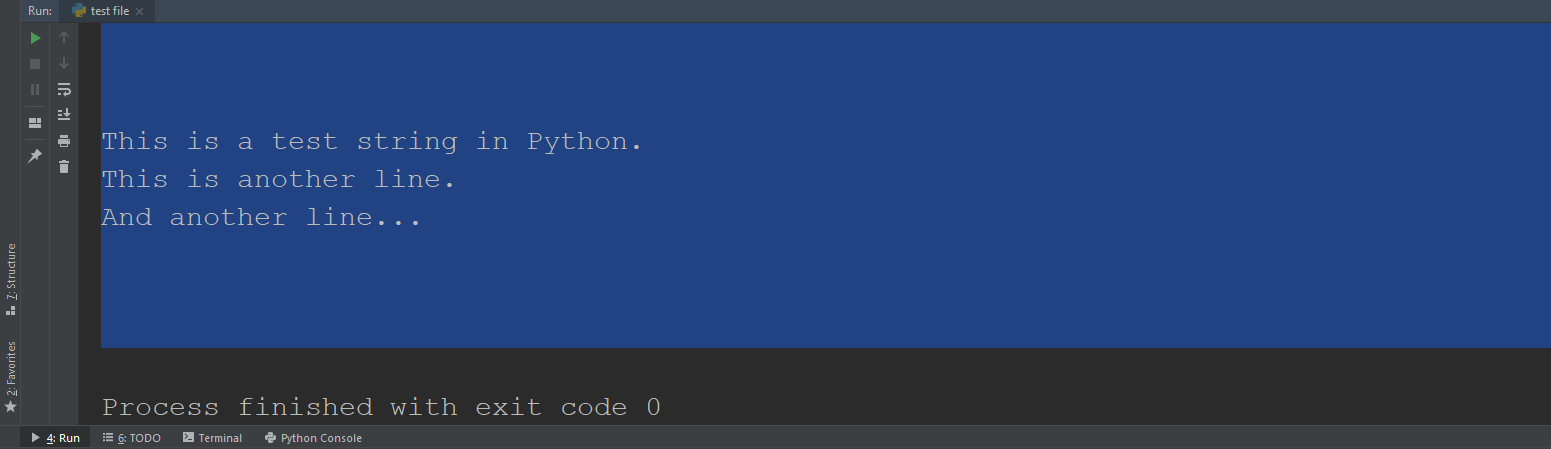This screenshot has width=1551, height=449.
Task: Close the test file run tab
Action: click(x=139, y=12)
